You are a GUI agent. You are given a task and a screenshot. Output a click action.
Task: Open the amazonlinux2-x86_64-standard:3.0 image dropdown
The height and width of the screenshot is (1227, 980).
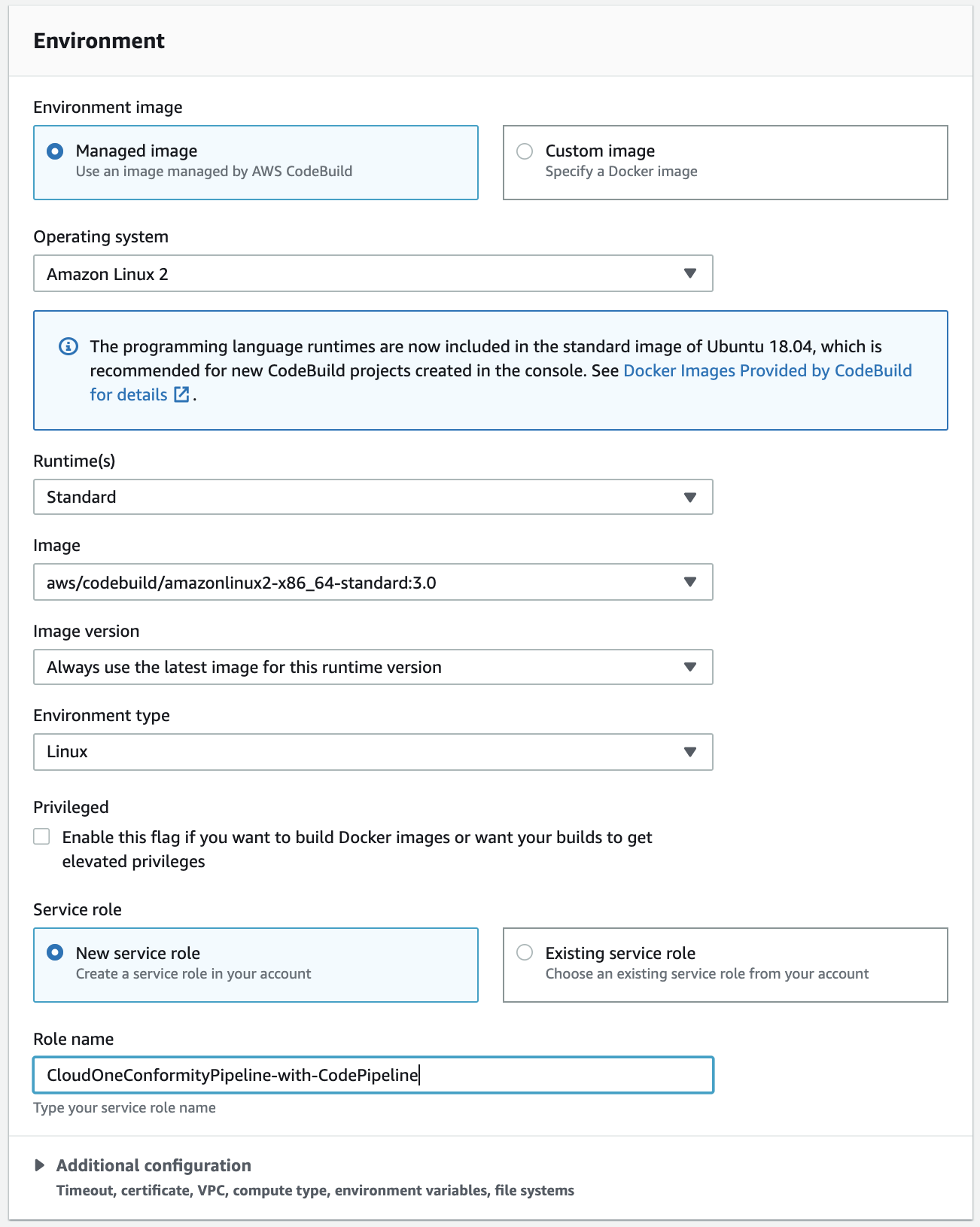coord(373,582)
